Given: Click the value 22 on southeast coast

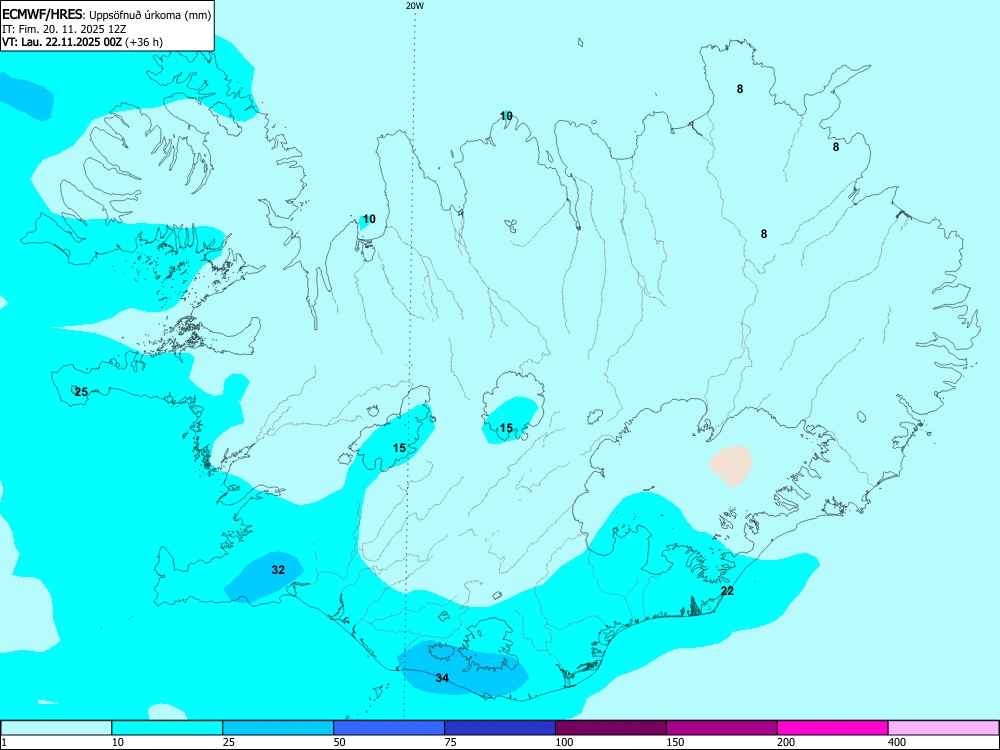Looking at the screenshot, I should [x=727, y=591].
